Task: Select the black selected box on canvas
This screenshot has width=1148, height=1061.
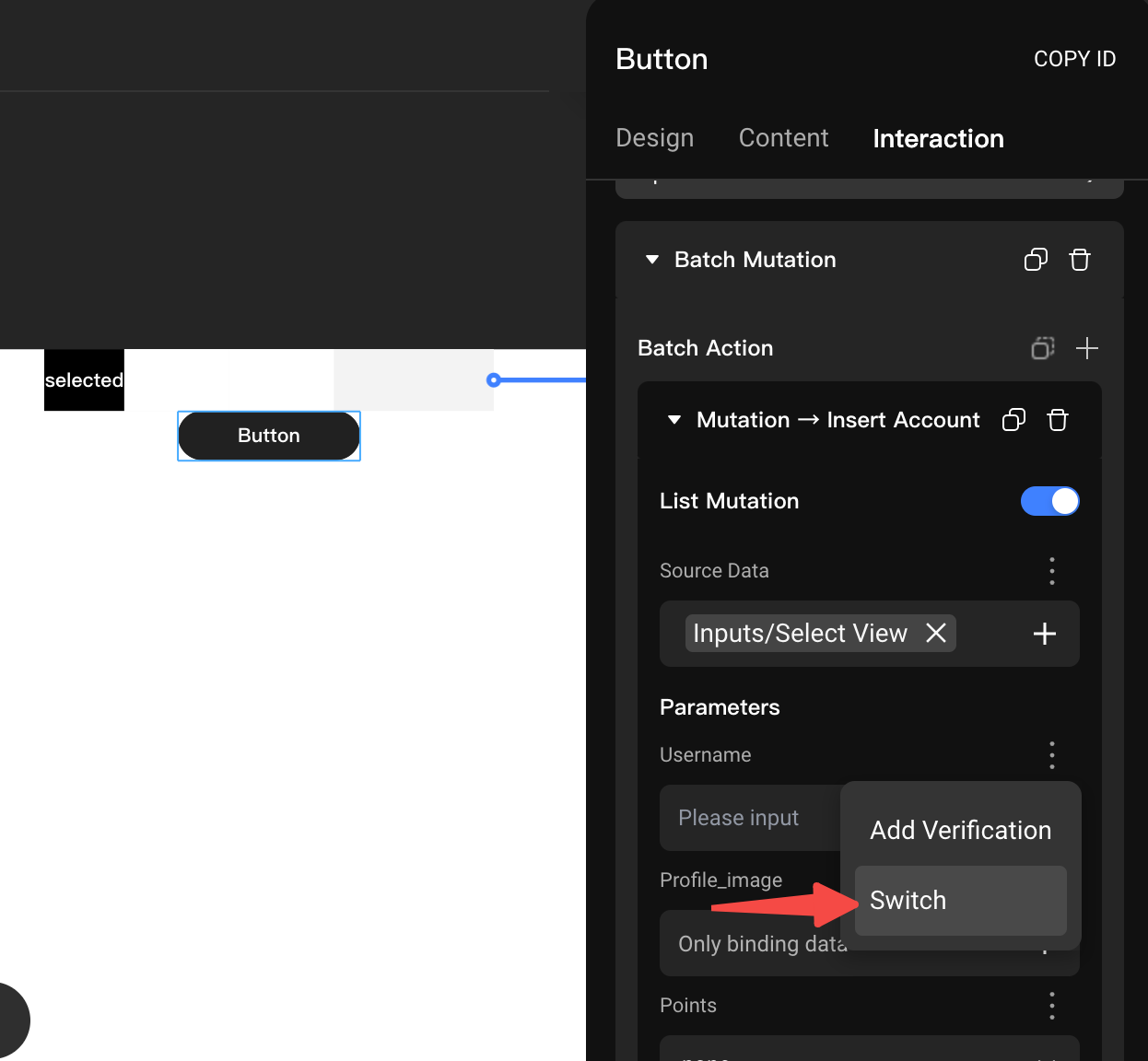Action: (x=84, y=379)
